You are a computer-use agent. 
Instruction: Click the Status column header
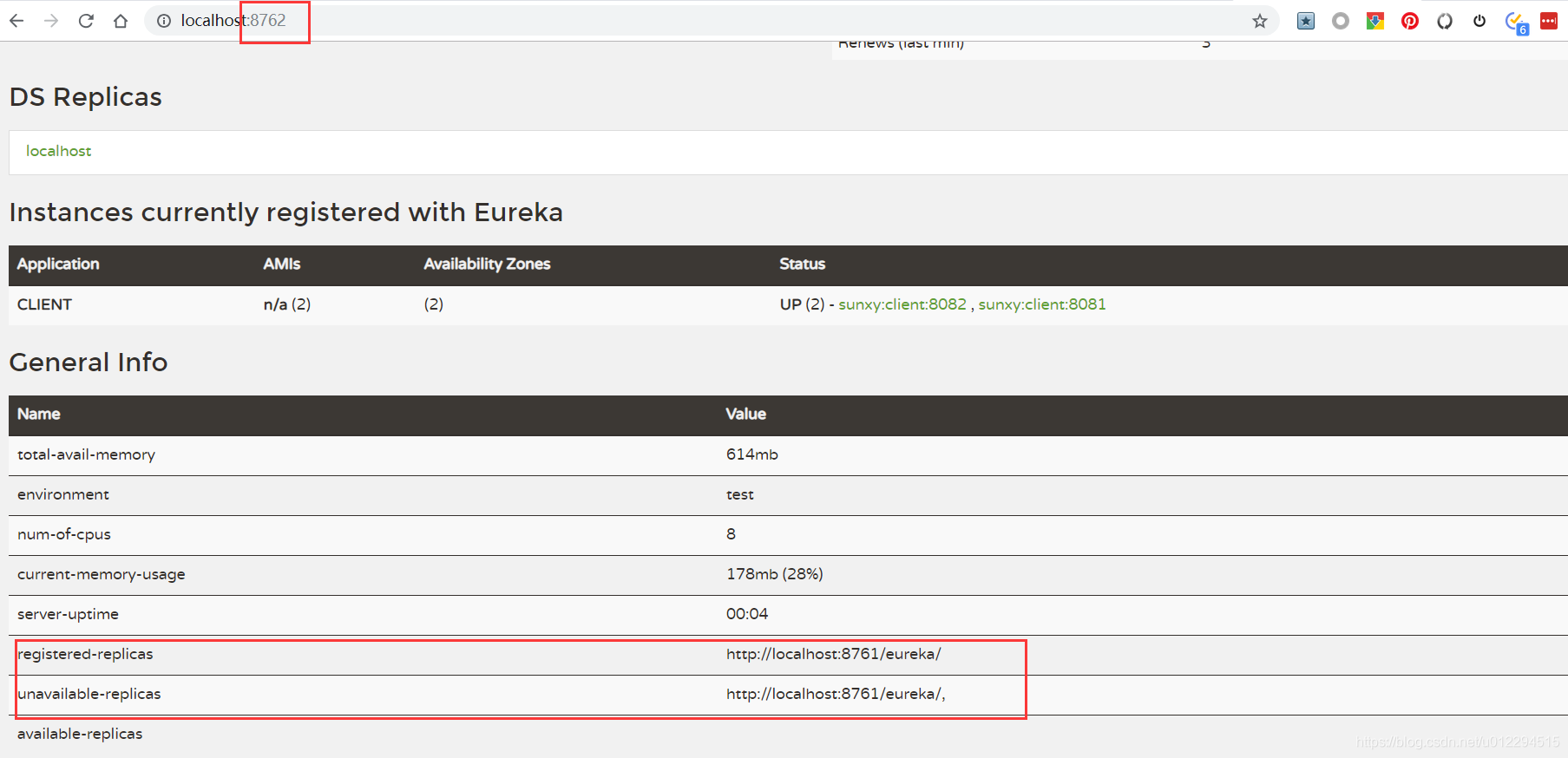[802, 264]
